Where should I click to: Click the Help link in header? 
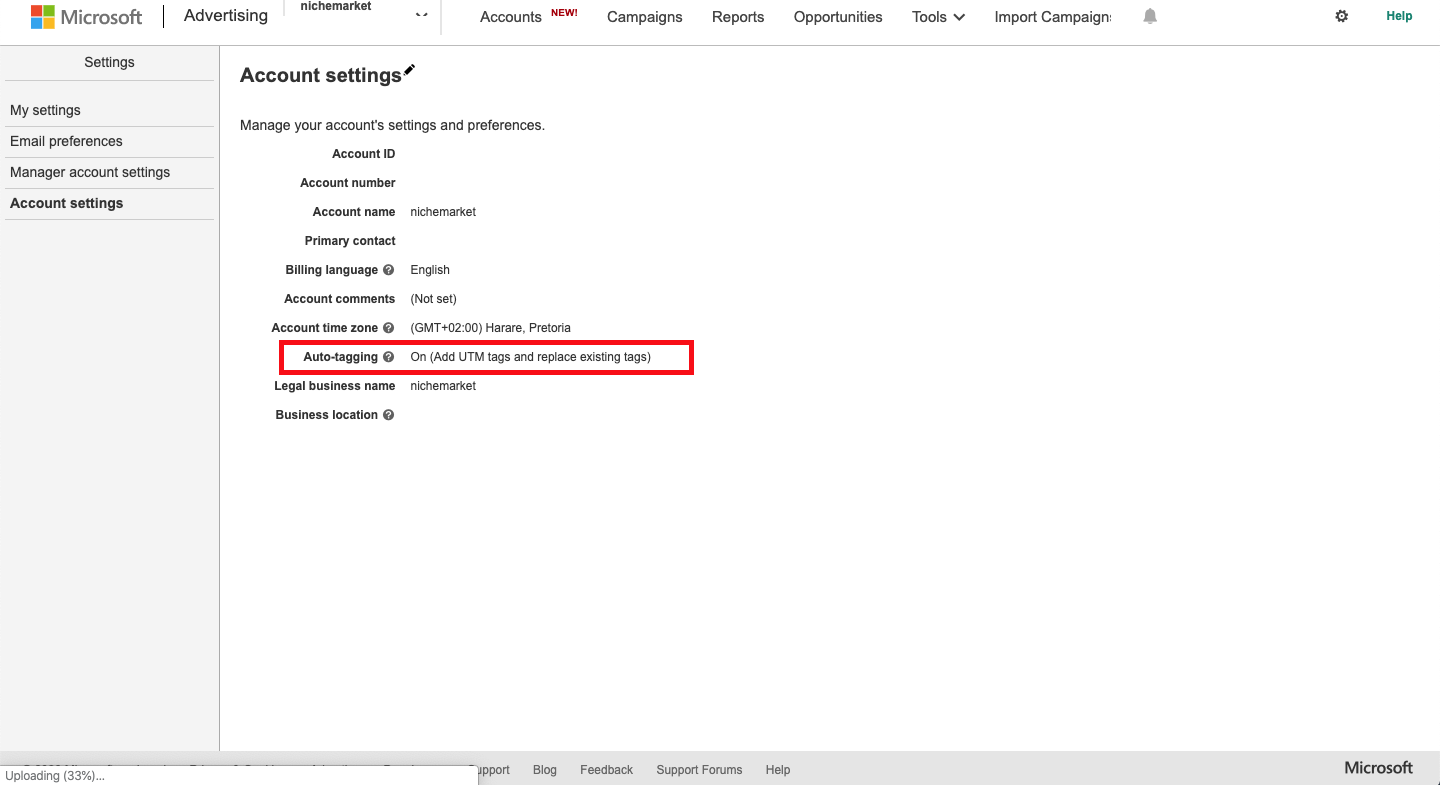pos(1399,16)
